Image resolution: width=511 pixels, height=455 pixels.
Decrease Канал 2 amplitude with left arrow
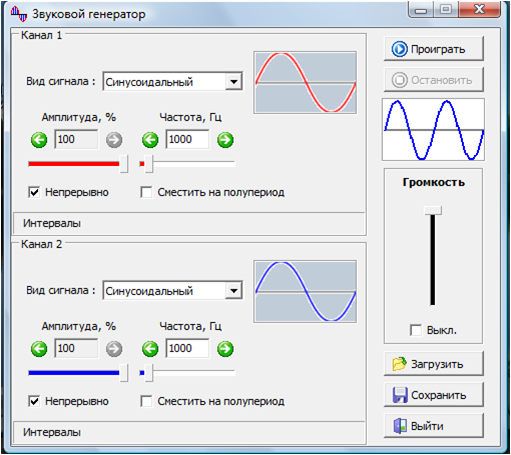[39, 349]
